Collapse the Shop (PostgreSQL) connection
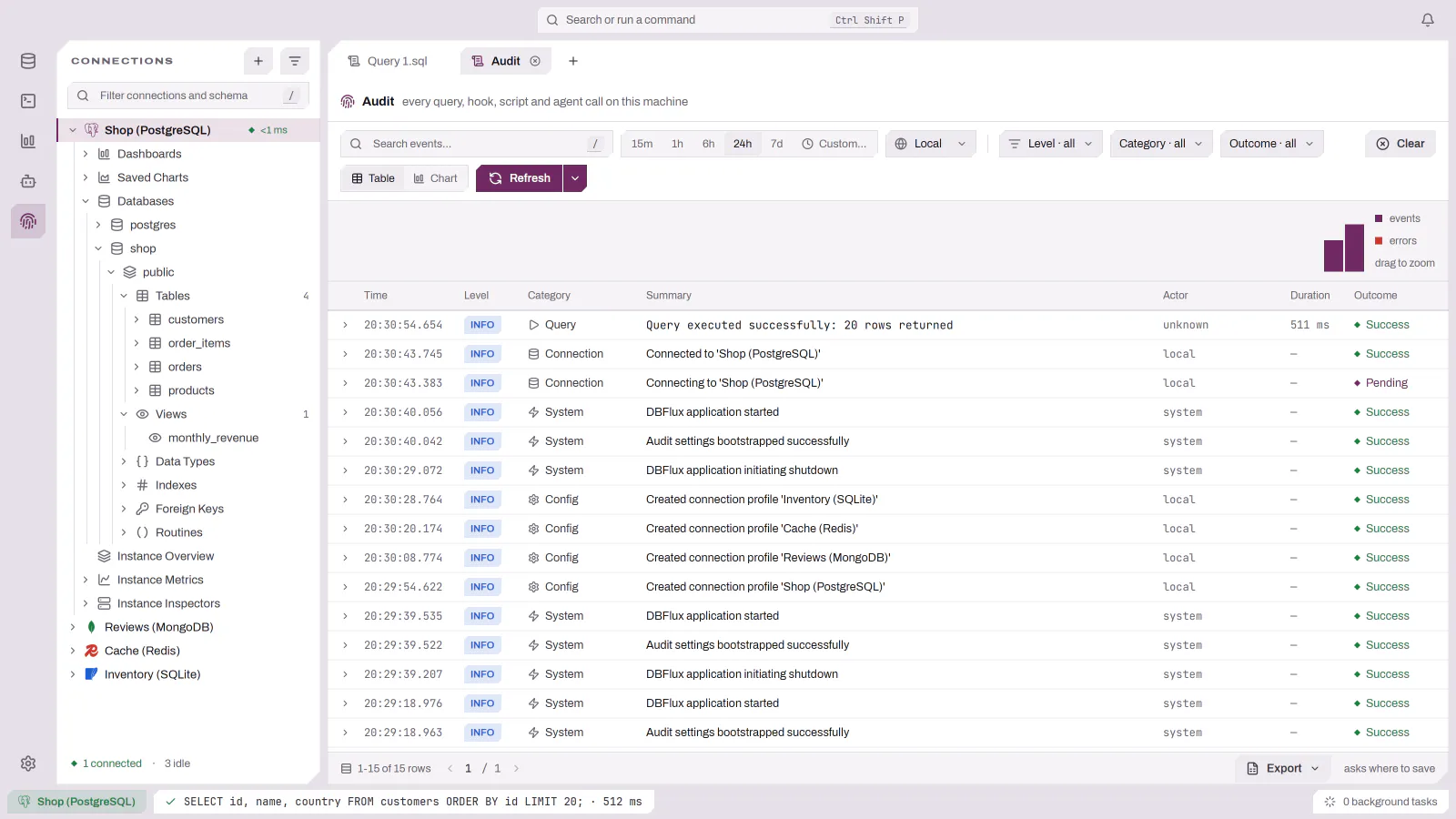This screenshot has width=1456, height=819. coord(73,130)
